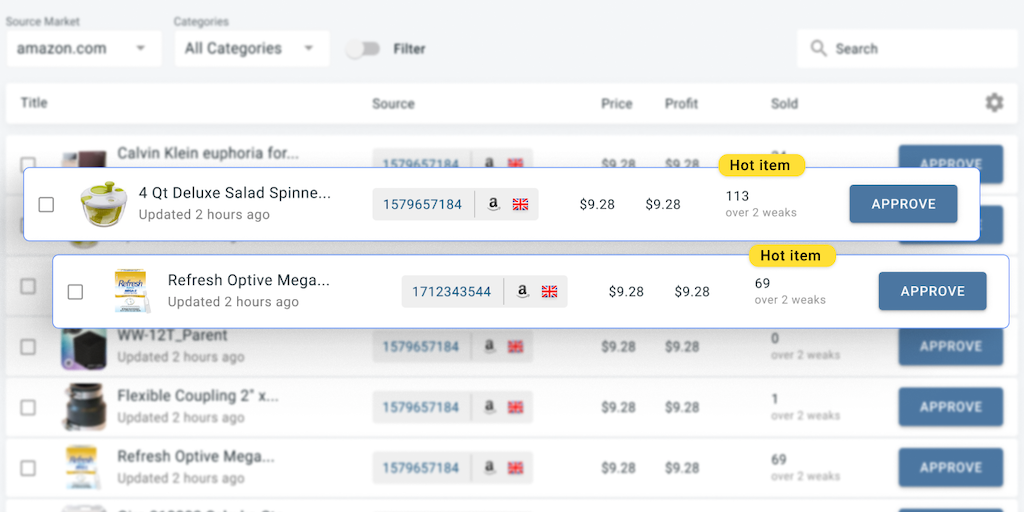Click Amazon icon in Salad Spinner row
1024x512 pixels.
click(x=493, y=204)
